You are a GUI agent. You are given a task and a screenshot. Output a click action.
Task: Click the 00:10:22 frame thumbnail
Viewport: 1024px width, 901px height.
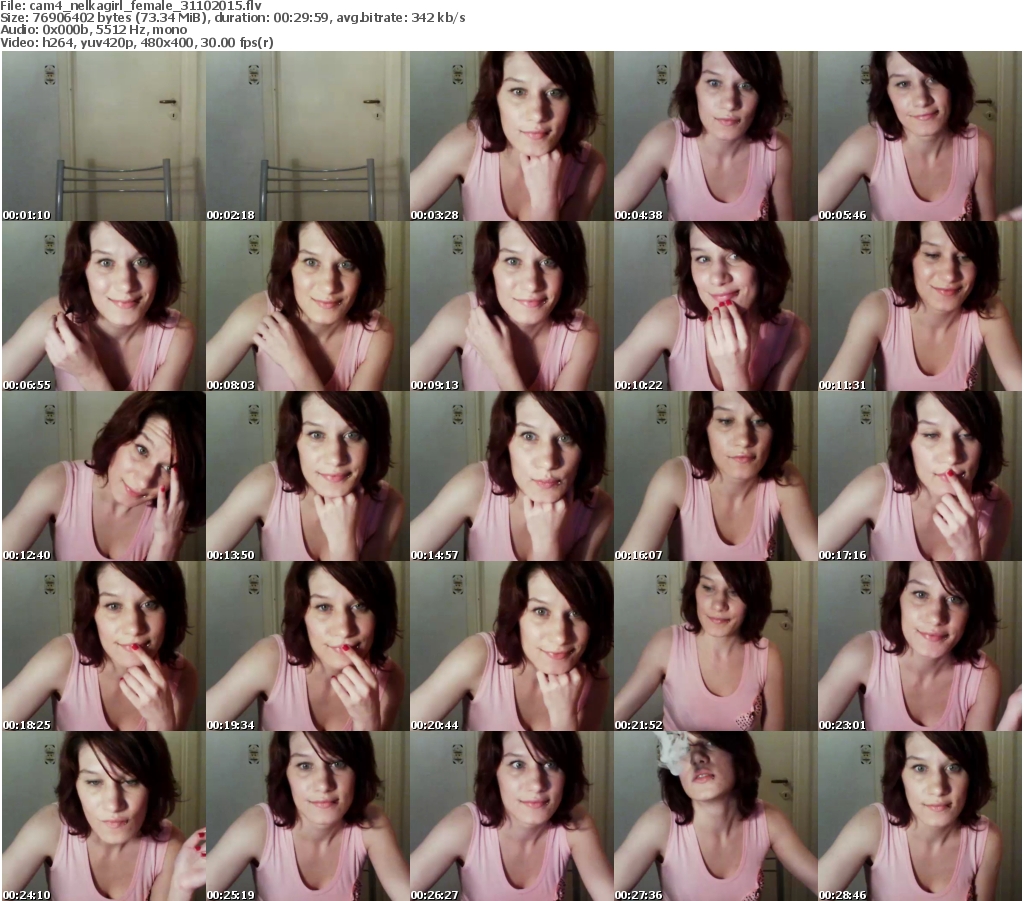pyautogui.click(x=715, y=306)
